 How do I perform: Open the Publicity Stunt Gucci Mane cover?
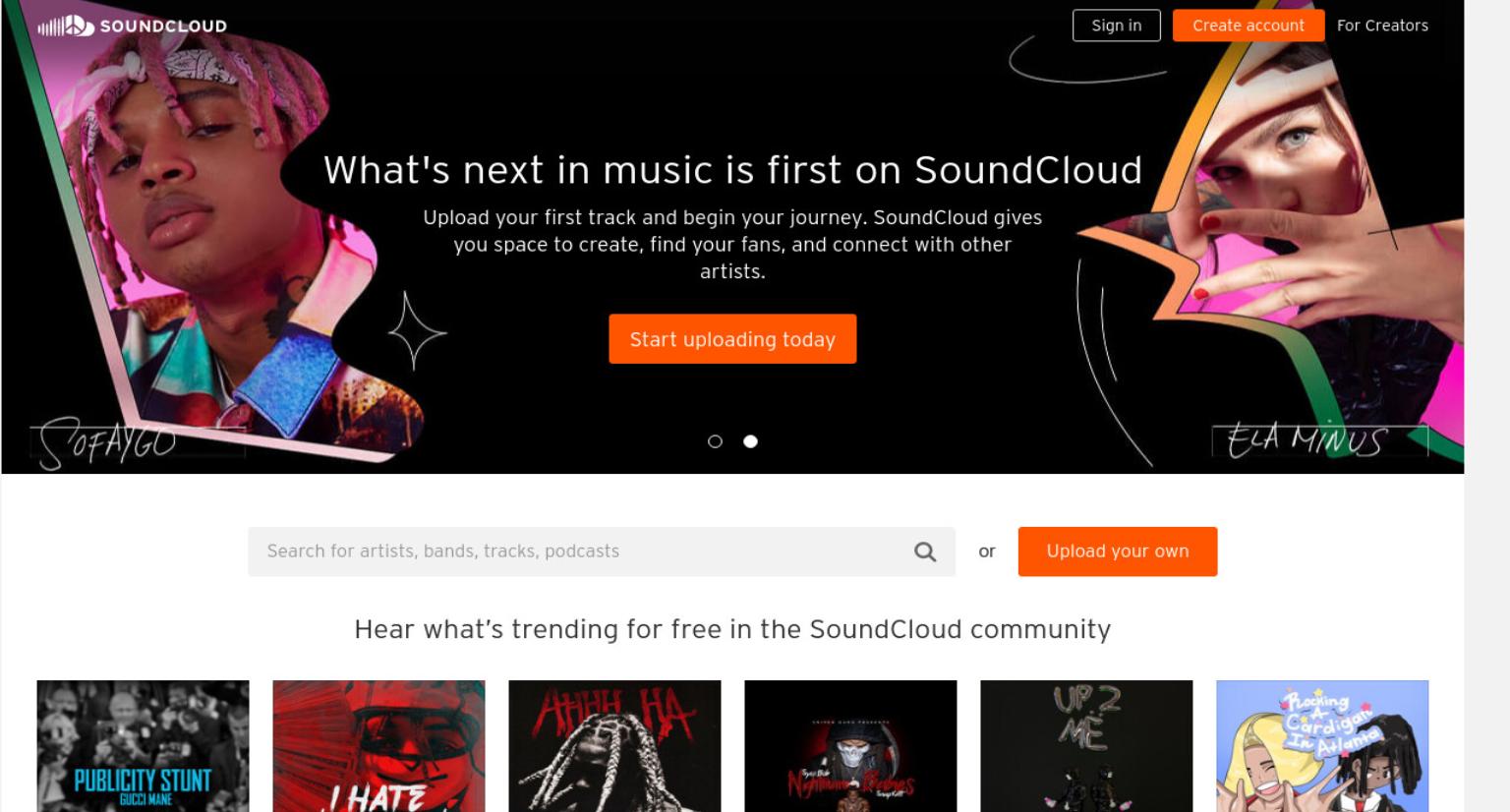point(143,746)
